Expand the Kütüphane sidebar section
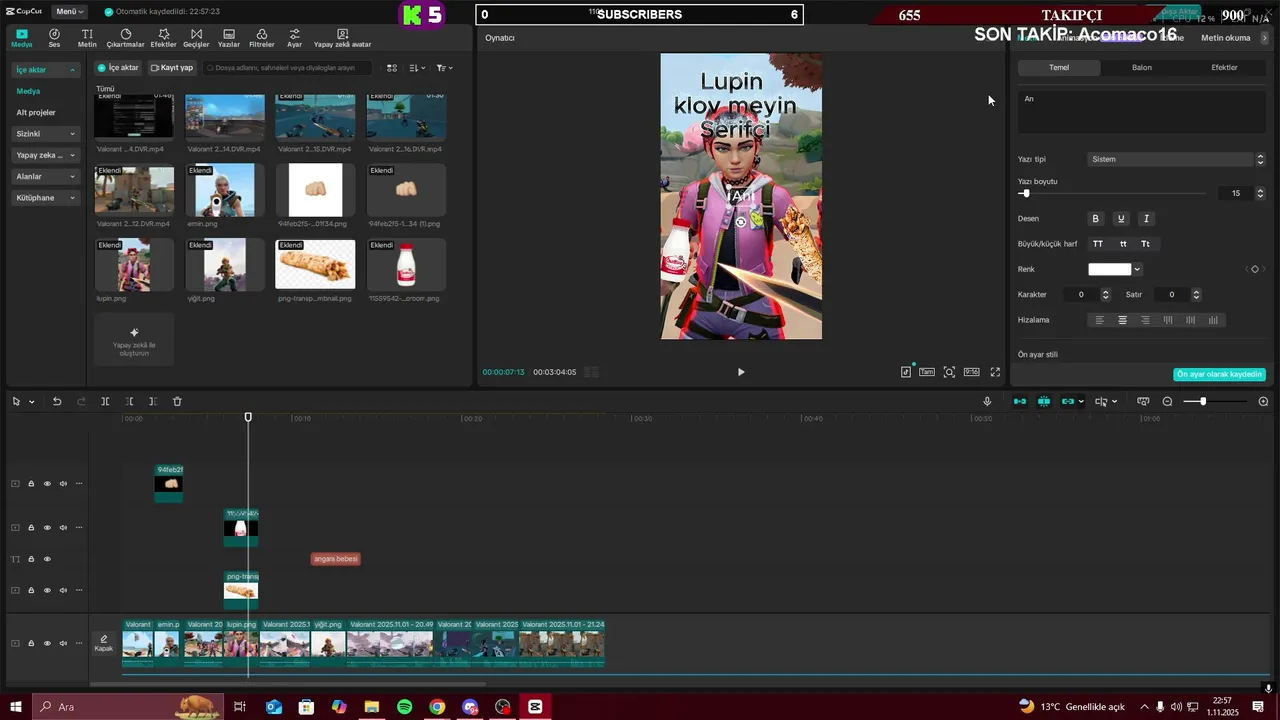 [x=46, y=198]
